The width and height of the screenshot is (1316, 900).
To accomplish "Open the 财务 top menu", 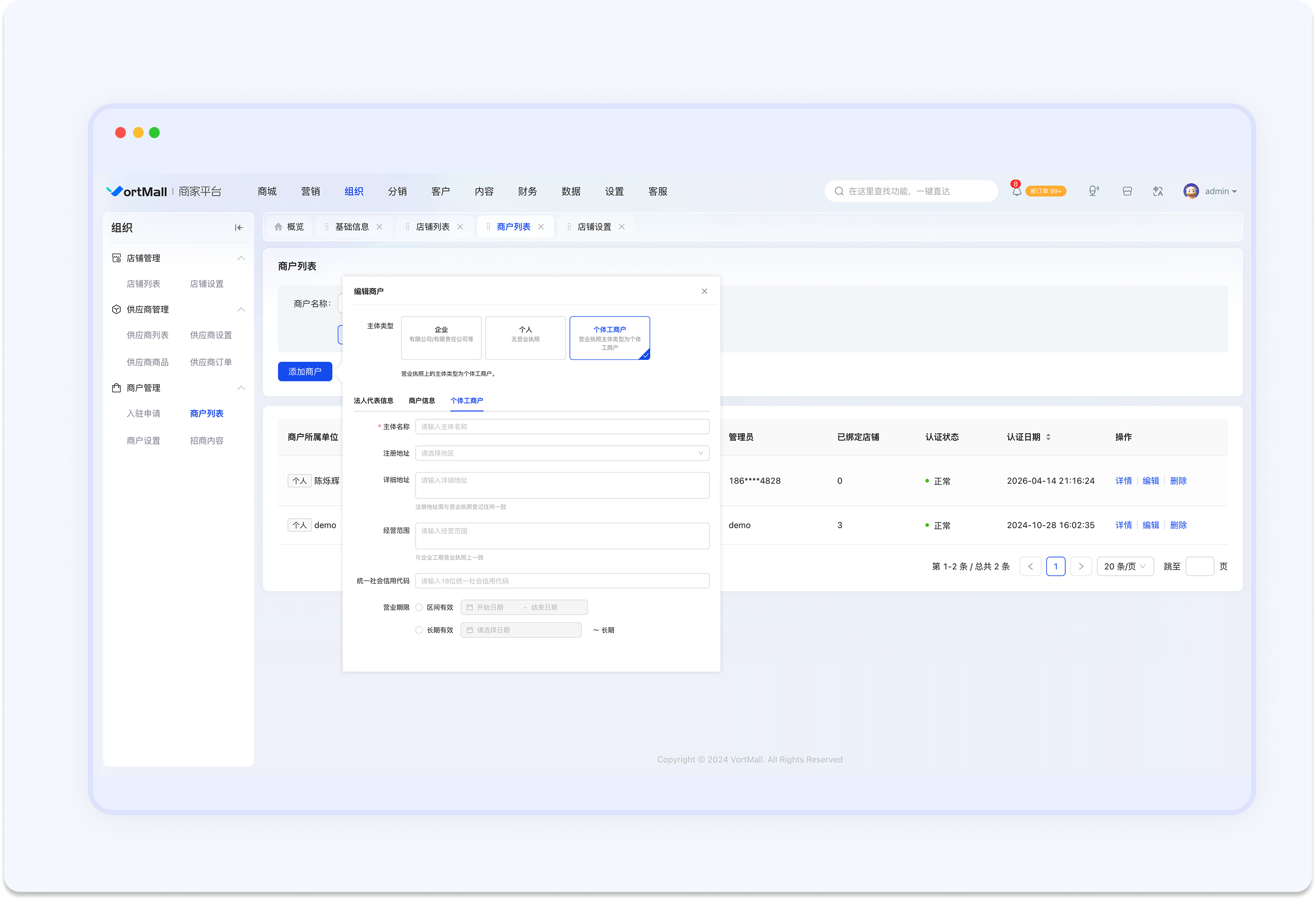I will pyautogui.click(x=527, y=191).
